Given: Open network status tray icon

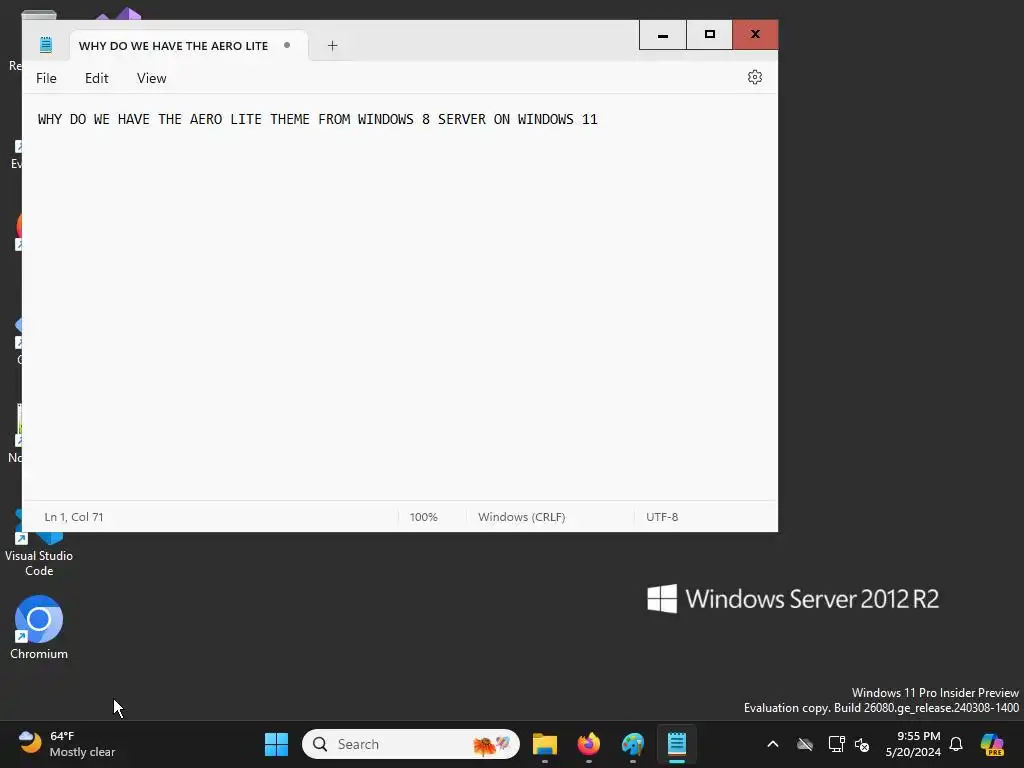Looking at the screenshot, I should click(x=836, y=744).
